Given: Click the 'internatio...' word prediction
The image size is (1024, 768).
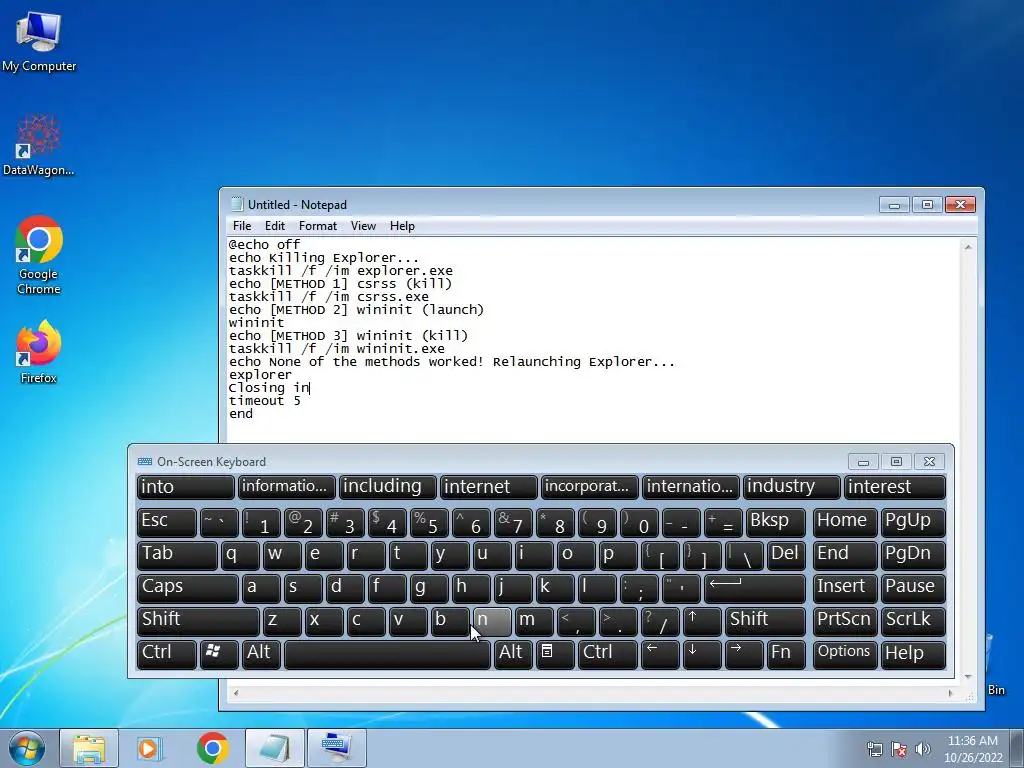Looking at the screenshot, I should click(690, 487).
